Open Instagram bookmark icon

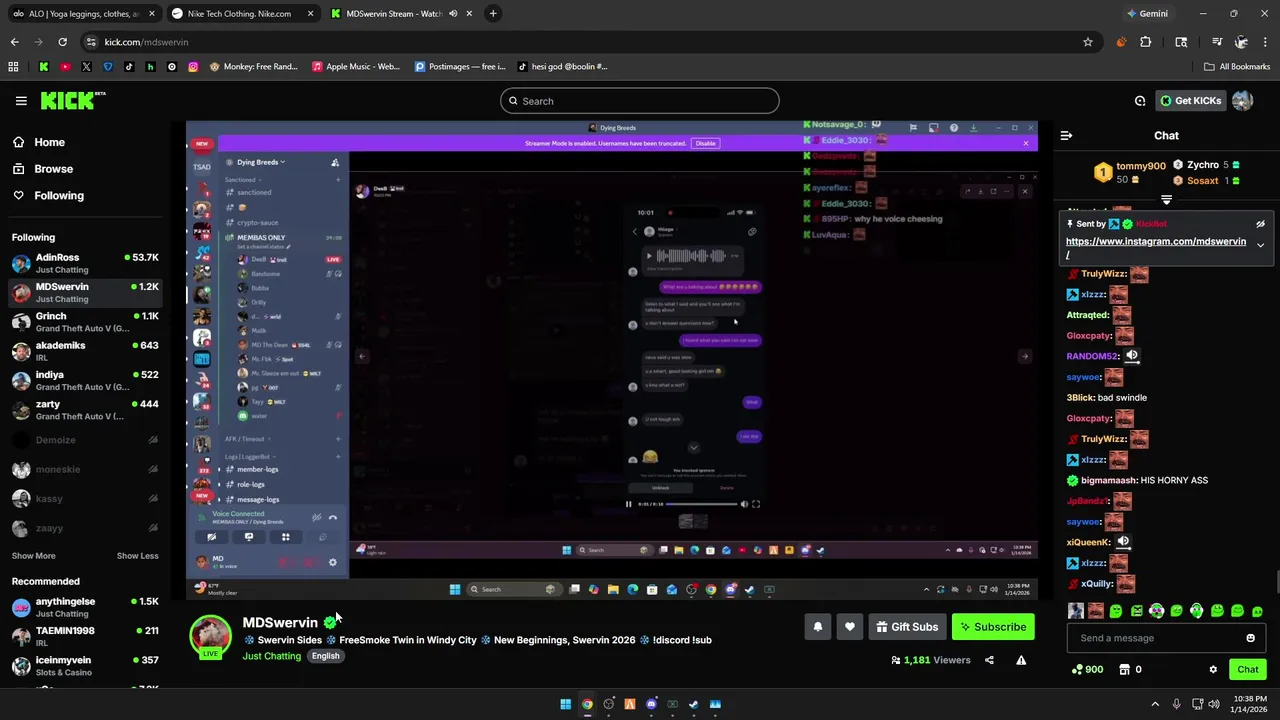[193, 67]
